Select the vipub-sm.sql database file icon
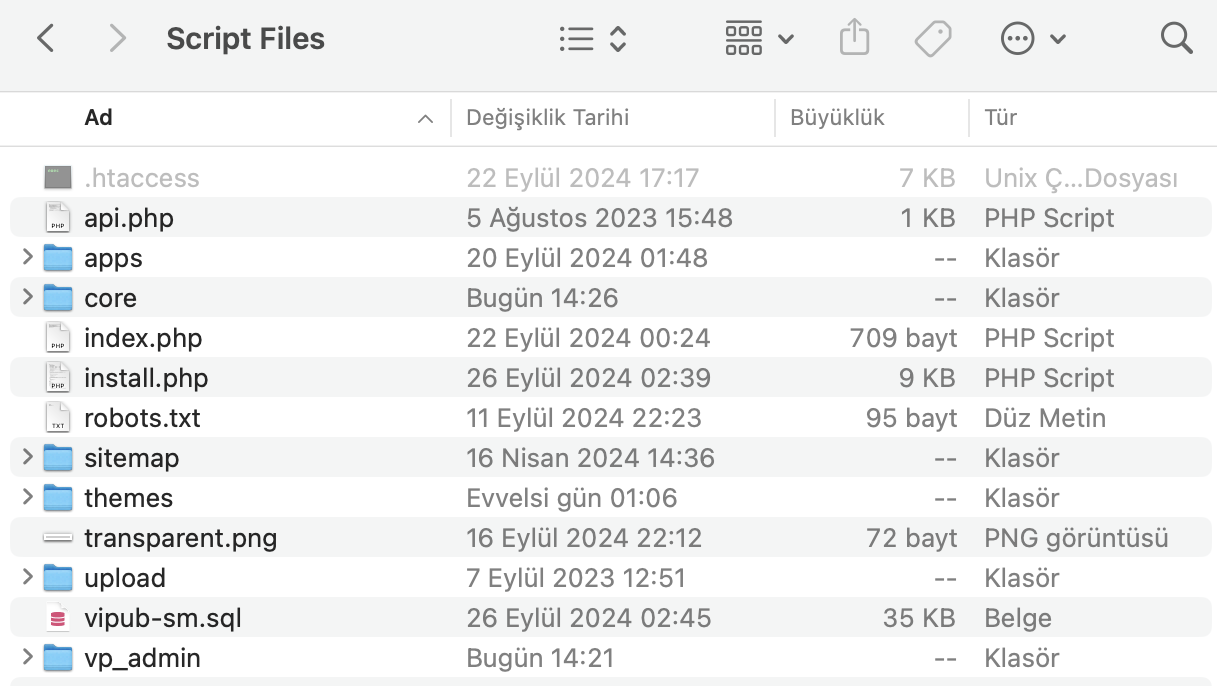1217x686 pixels. pyautogui.click(x=58, y=618)
